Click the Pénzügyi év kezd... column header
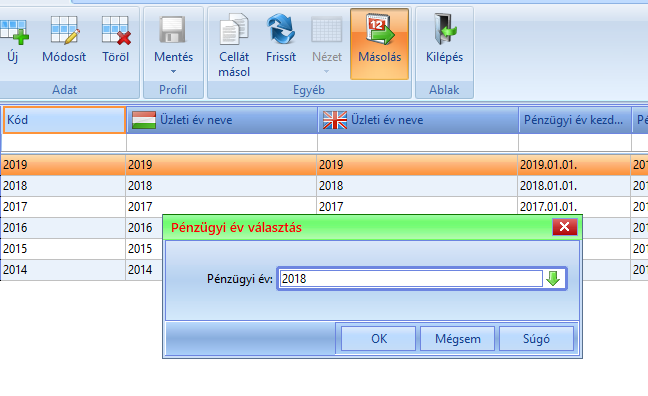The height and width of the screenshot is (396, 648). [574, 120]
